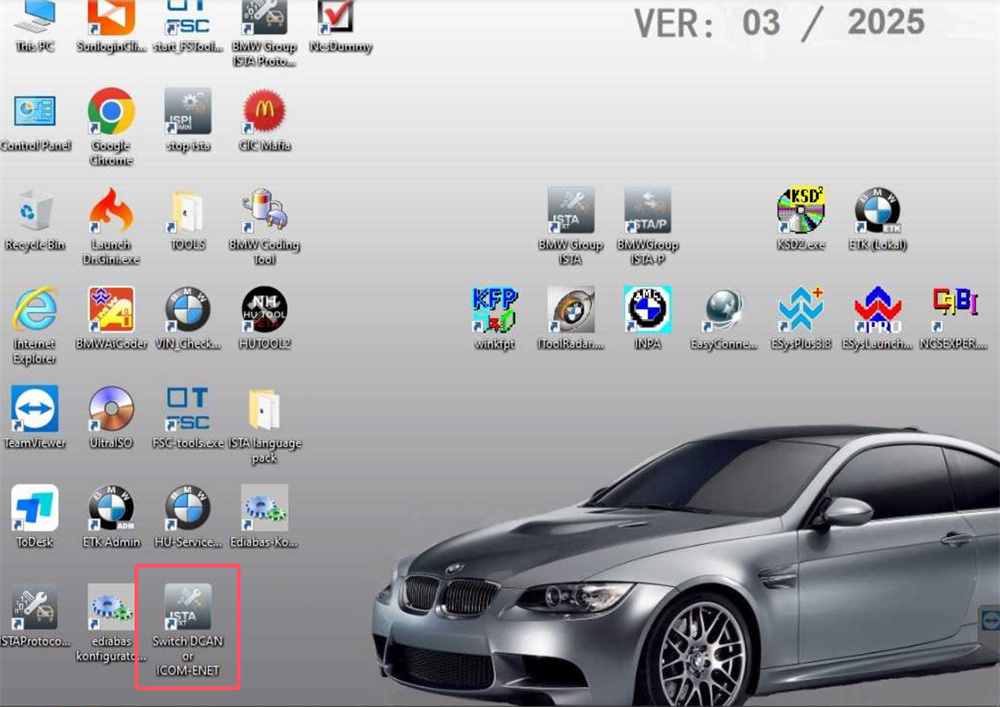Select the ISTAProtoco shortcut icon
Viewport: 1000px width, 707px height.
click(x=34, y=606)
